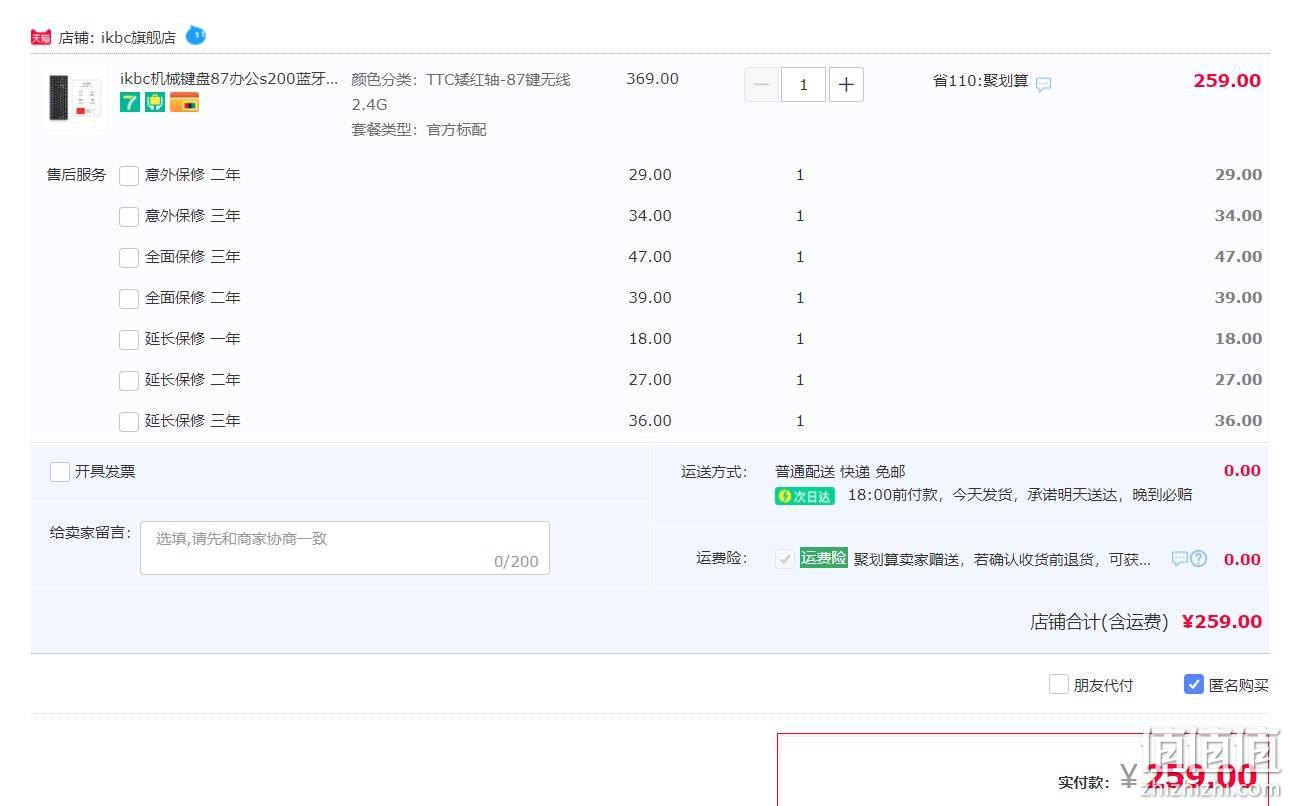Check 延长保修 三年 warranty option
The image size is (1290, 806).
[x=129, y=422]
